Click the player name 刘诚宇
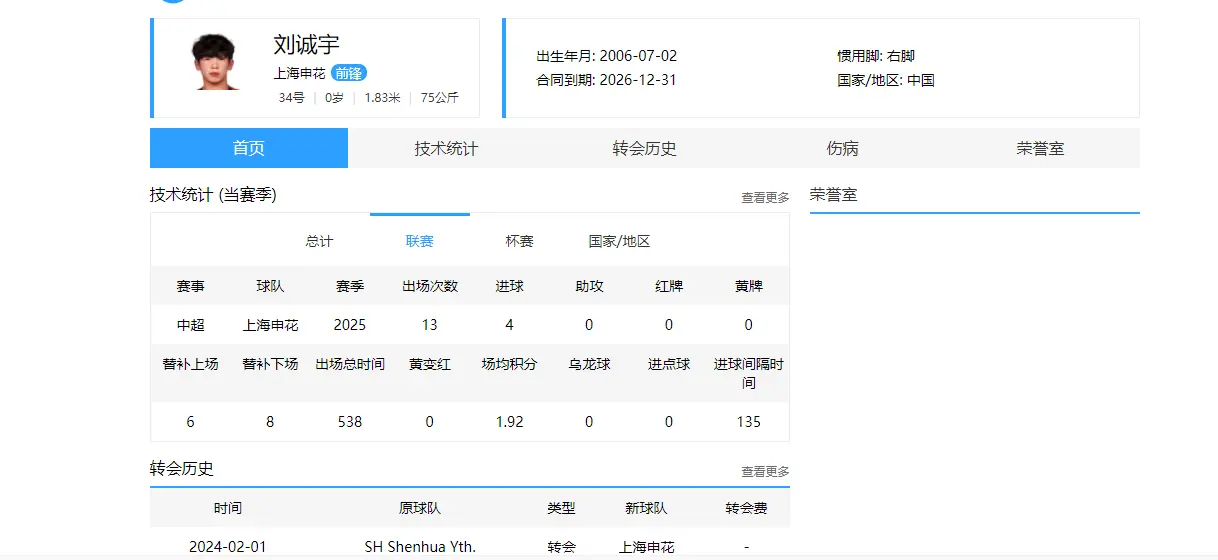The width and height of the screenshot is (1218, 560). point(306,44)
